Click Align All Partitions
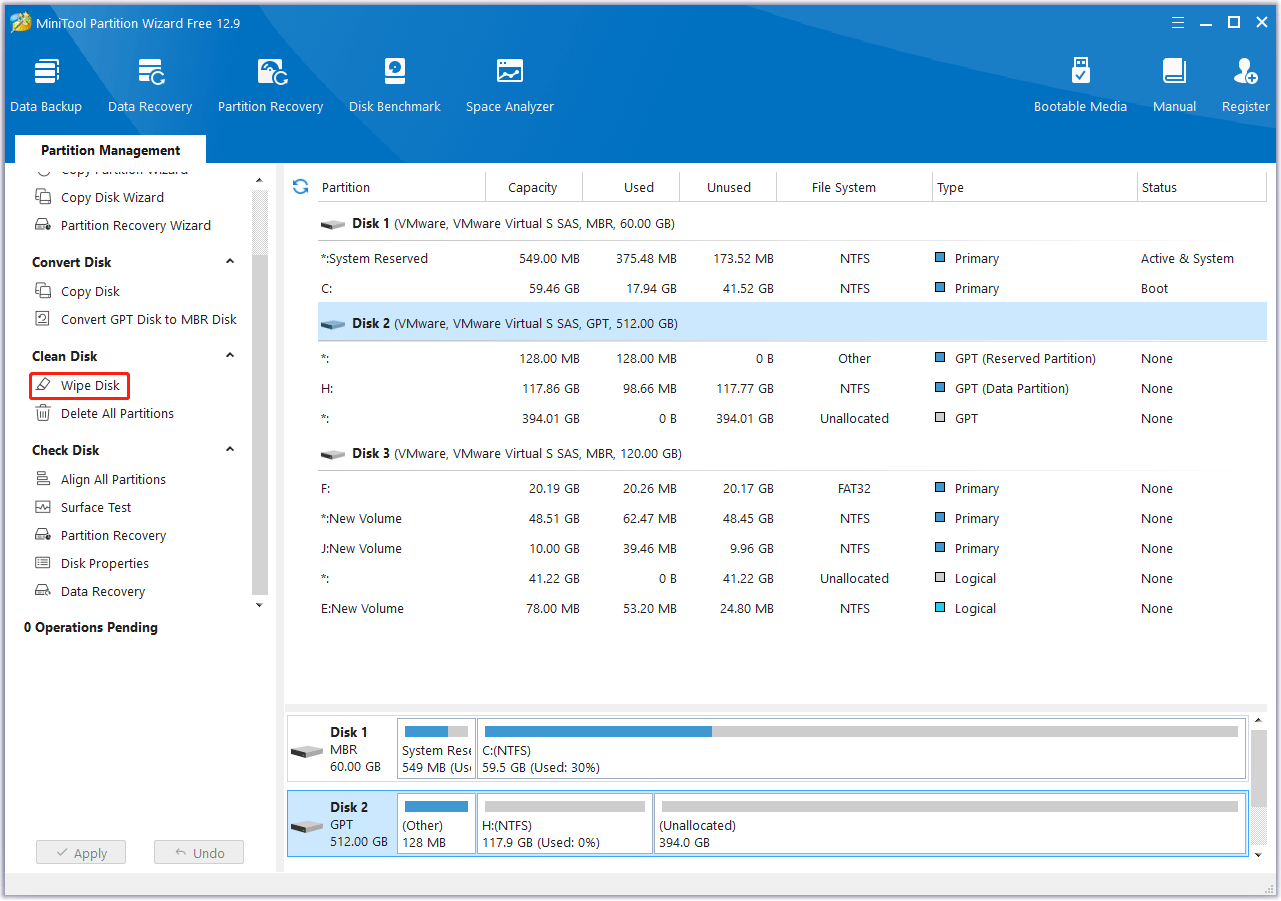The height and width of the screenshot is (901, 1281). [113, 479]
